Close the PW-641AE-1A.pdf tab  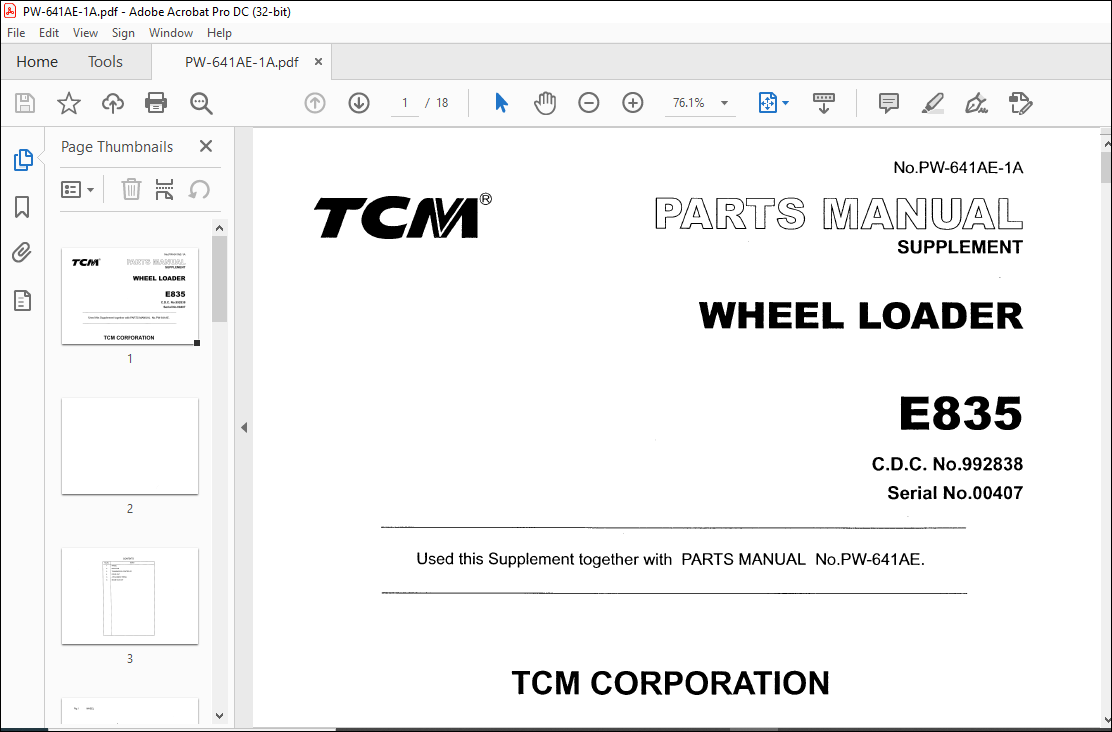(x=318, y=62)
